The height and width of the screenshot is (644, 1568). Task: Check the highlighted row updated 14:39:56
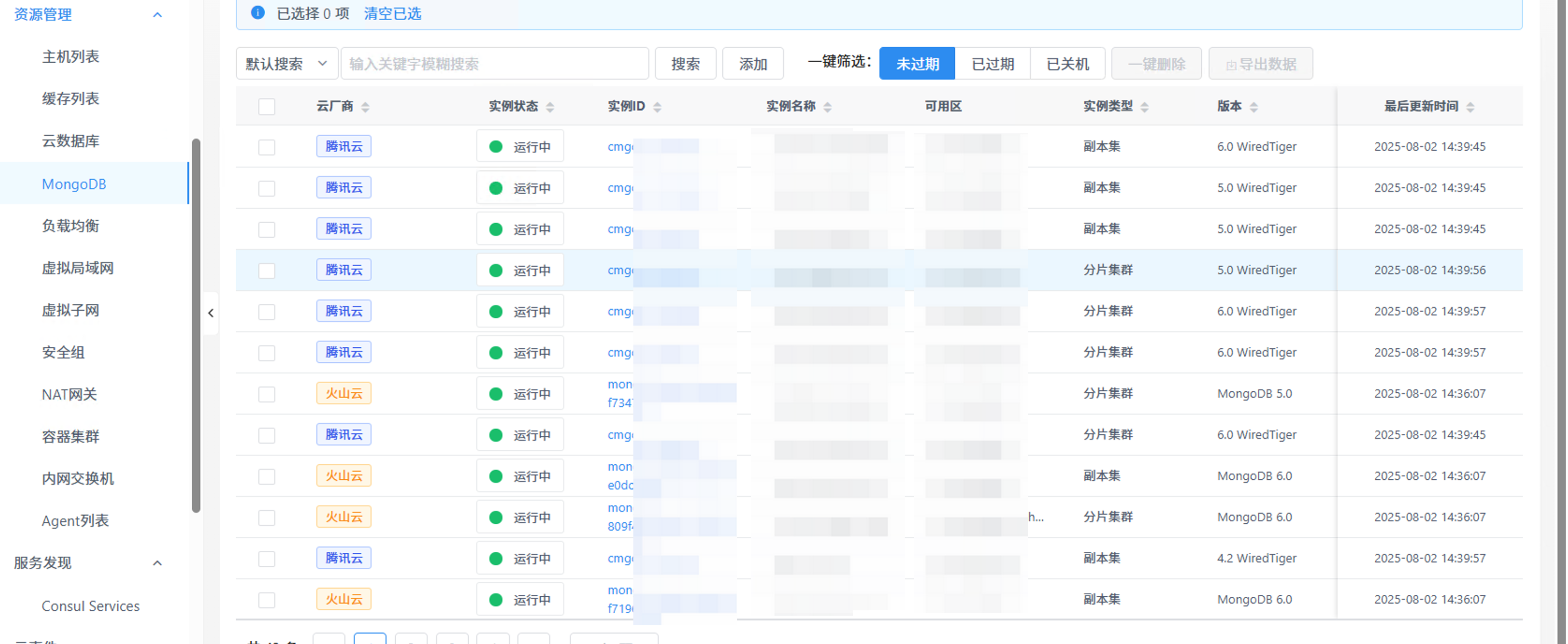tap(267, 271)
